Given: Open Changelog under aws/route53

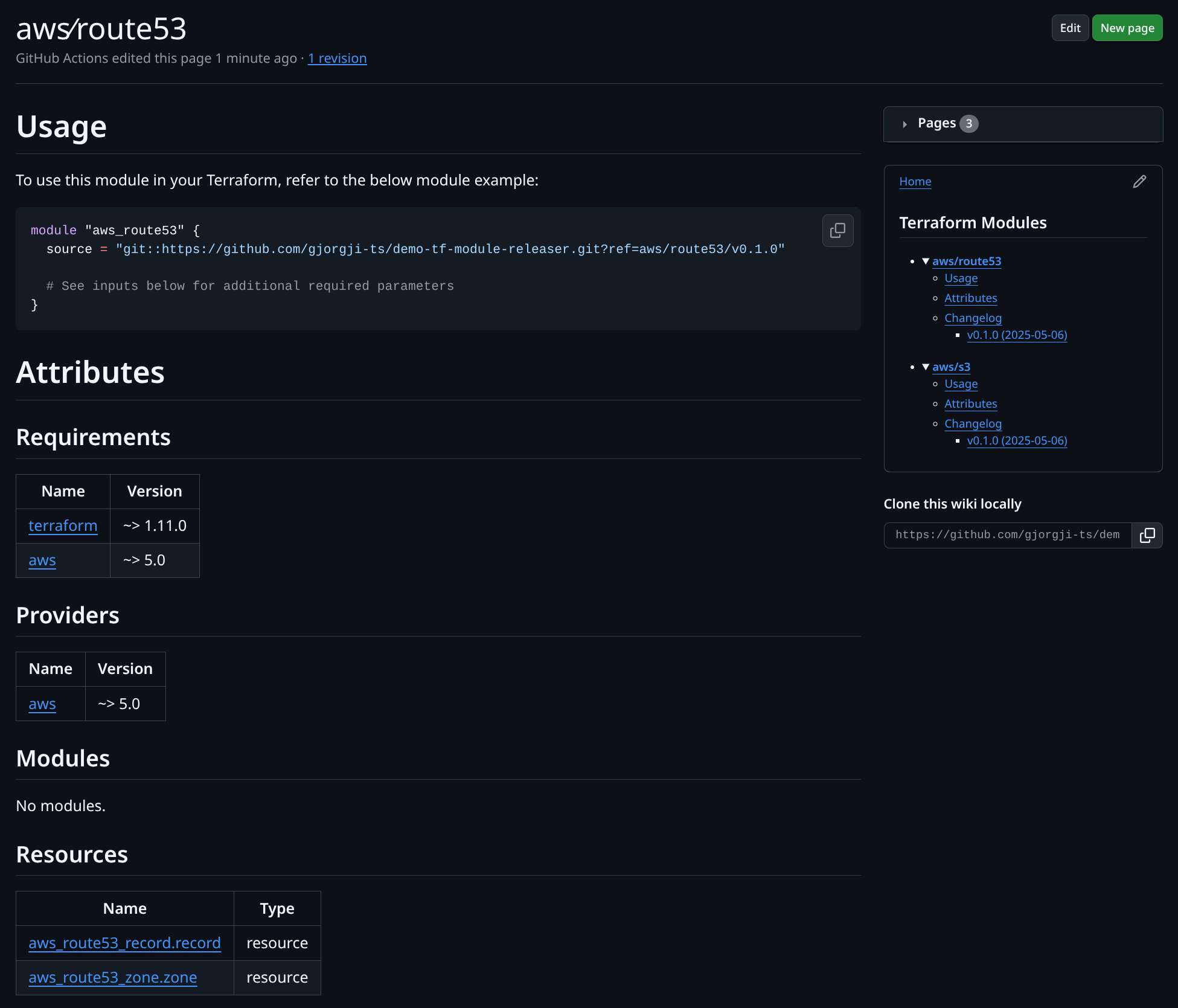Looking at the screenshot, I should tap(973, 318).
